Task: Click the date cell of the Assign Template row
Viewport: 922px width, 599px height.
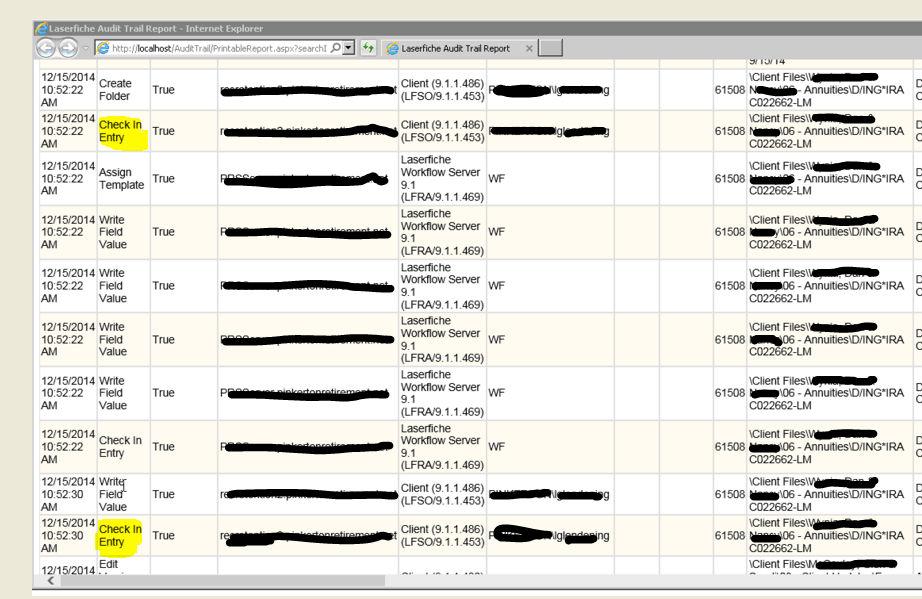Action: (68, 179)
